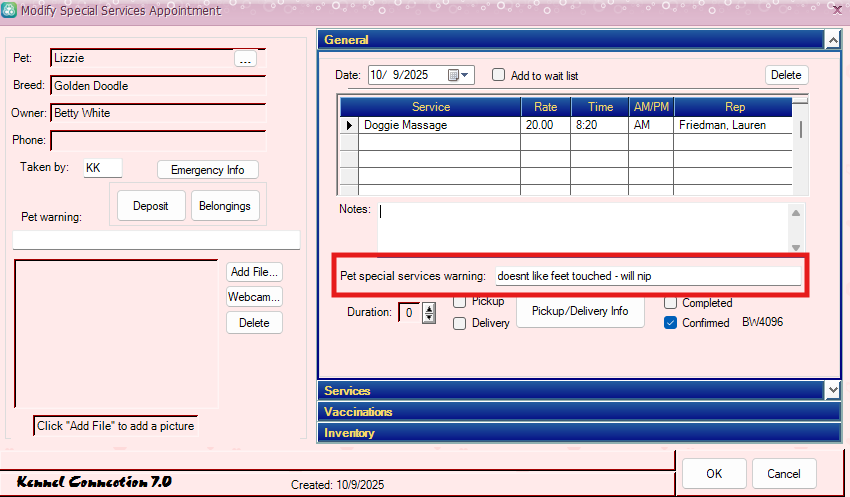The height and width of the screenshot is (497, 850).
Task: Open the date picker calendar dropdown
Action: pyautogui.click(x=459, y=75)
